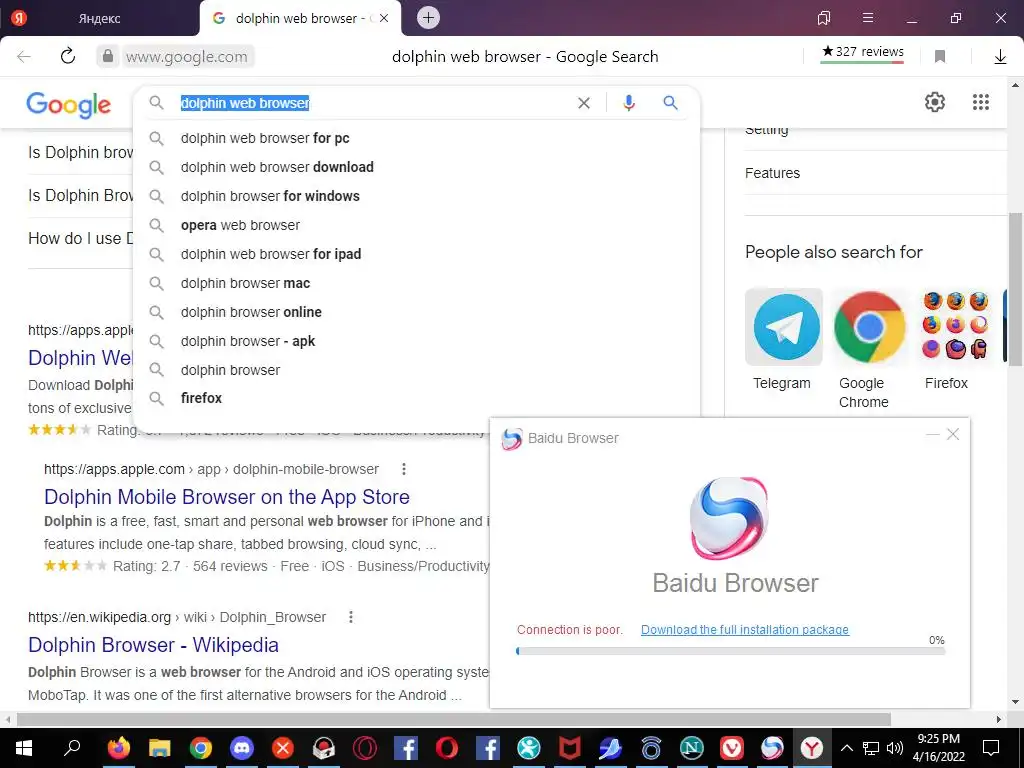
Task: Choose suggestion 'dolphin web browser for pc'
Action: click(x=417, y=138)
